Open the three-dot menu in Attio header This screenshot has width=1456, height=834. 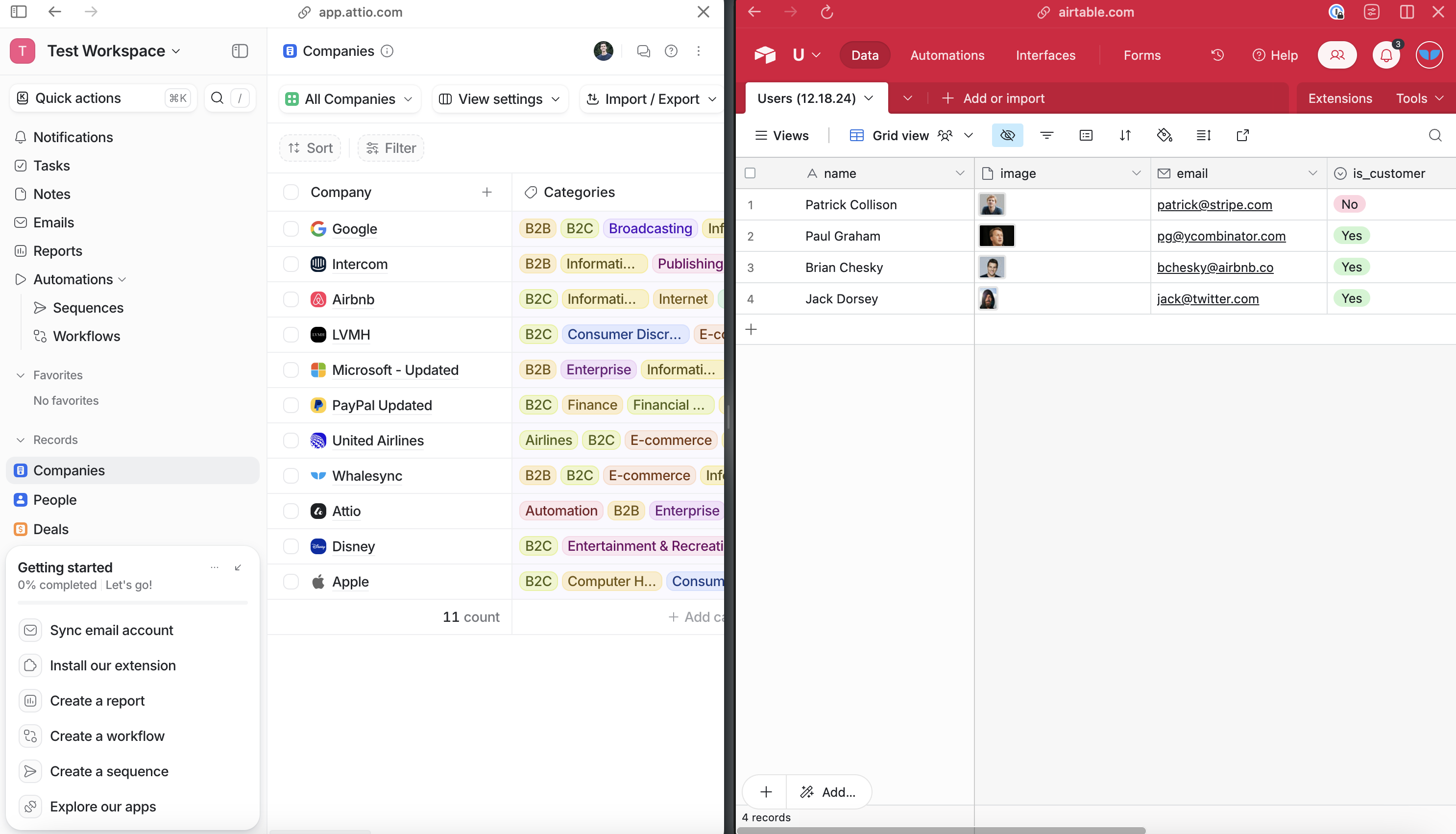pyautogui.click(x=699, y=51)
